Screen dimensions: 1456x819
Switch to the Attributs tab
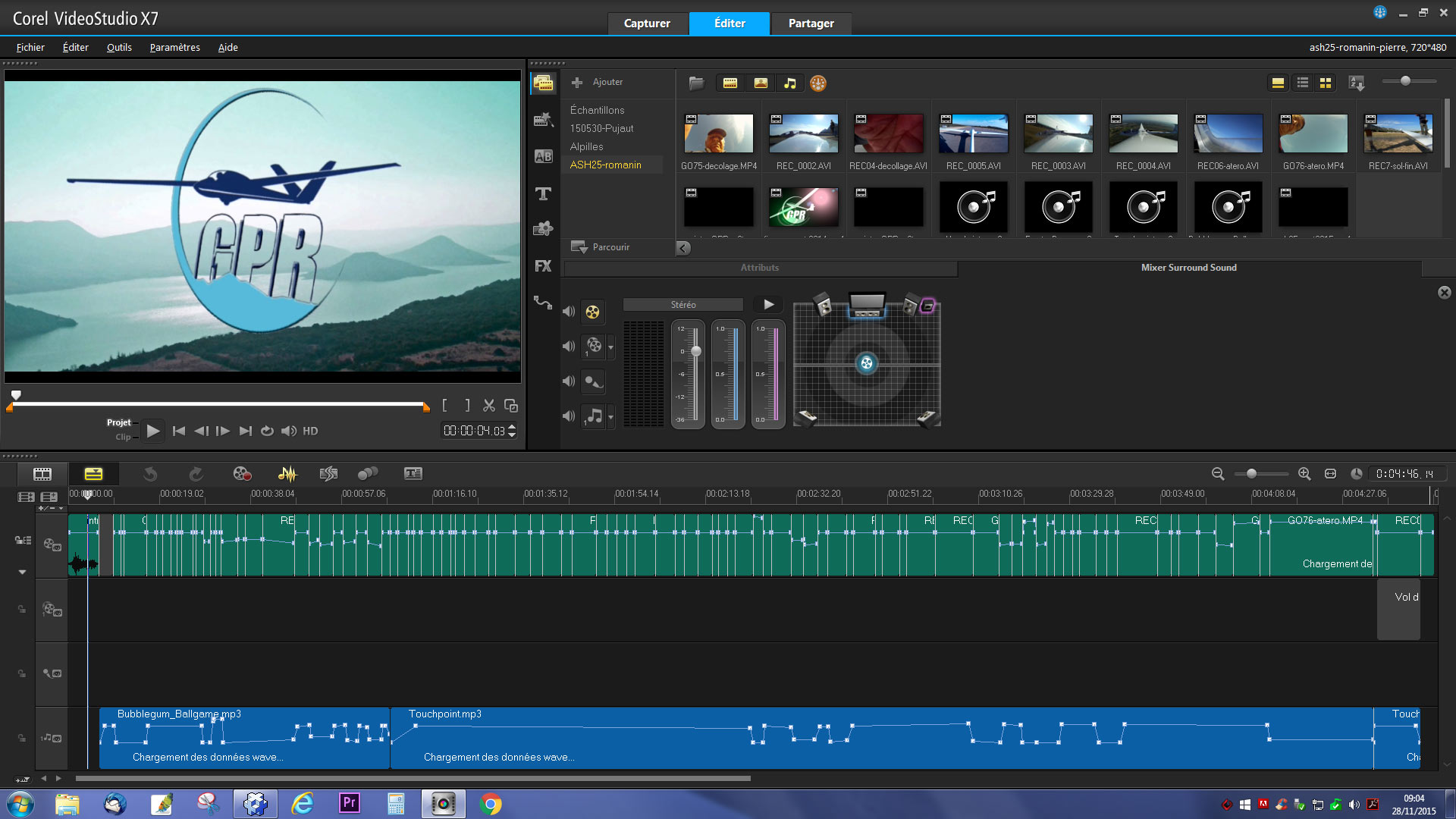click(x=760, y=268)
